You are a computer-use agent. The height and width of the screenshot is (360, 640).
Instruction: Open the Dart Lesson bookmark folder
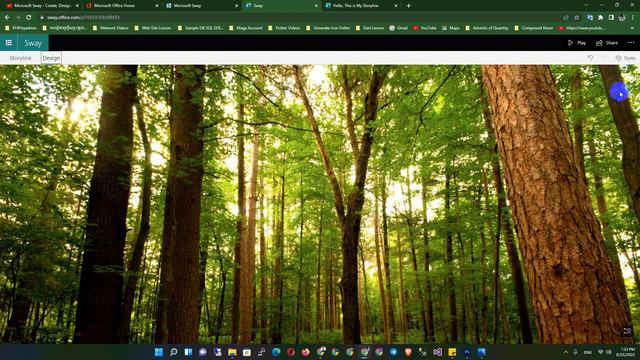tap(370, 28)
